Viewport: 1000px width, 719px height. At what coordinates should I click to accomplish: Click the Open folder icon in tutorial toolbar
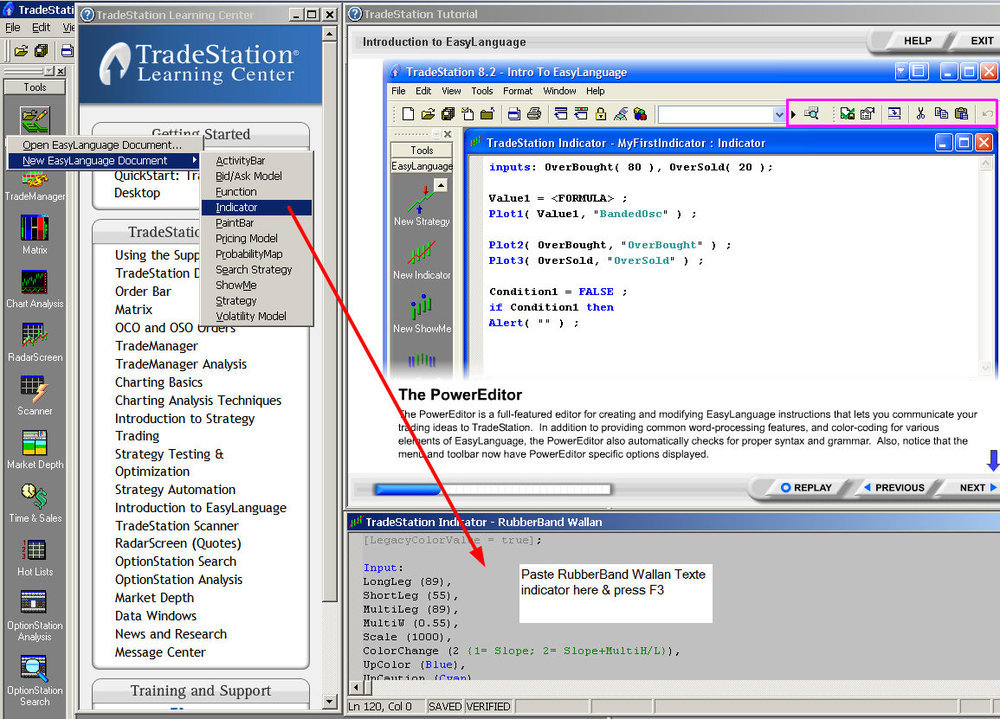pos(428,114)
